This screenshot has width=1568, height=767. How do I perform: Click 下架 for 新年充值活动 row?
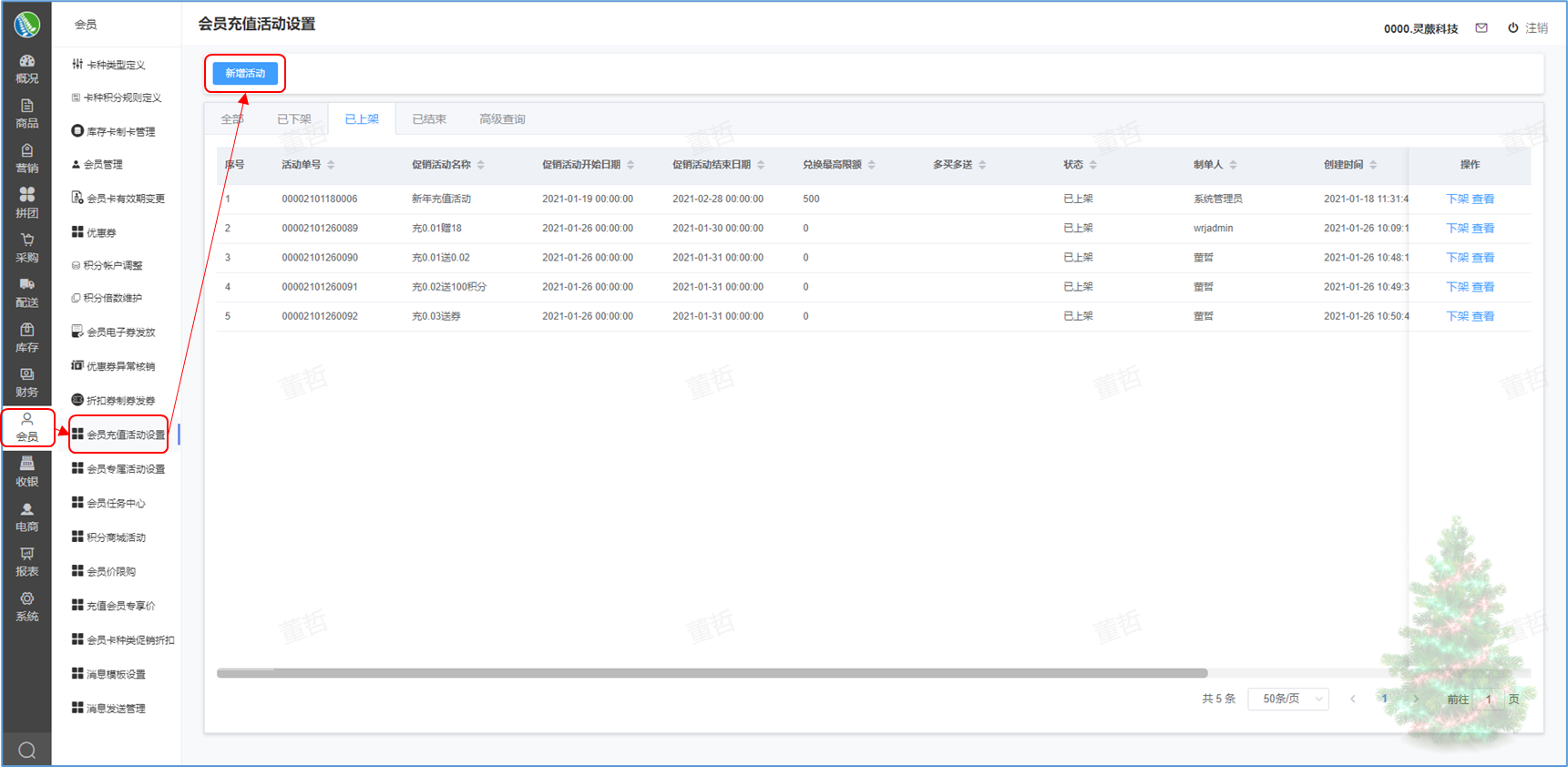coord(1457,199)
